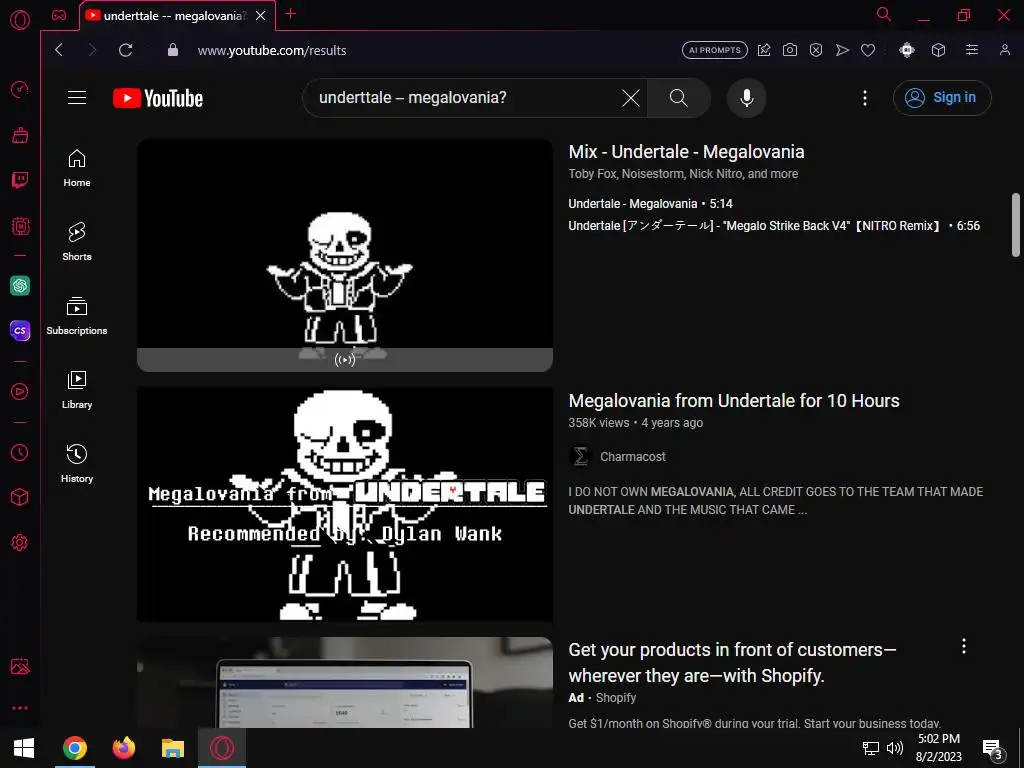Viewport: 1024px width, 768px height.
Task: Click the page vertical scrollbar
Action: 1016,225
